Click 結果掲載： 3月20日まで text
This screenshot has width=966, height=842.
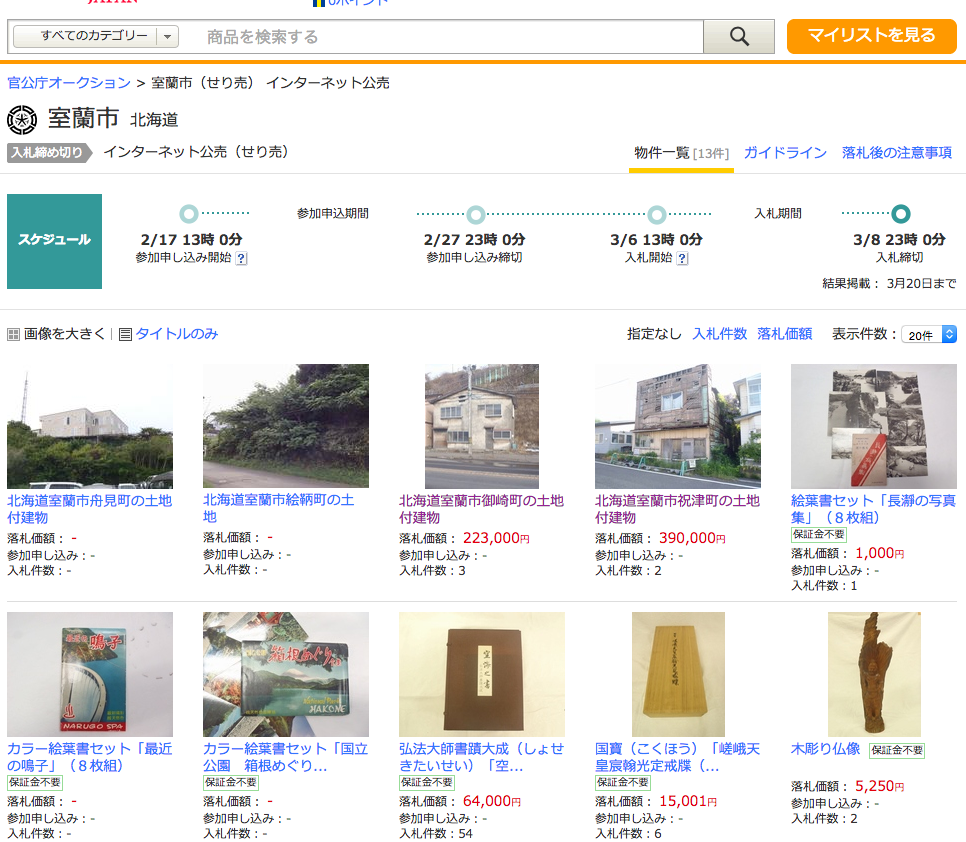click(x=889, y=283)
